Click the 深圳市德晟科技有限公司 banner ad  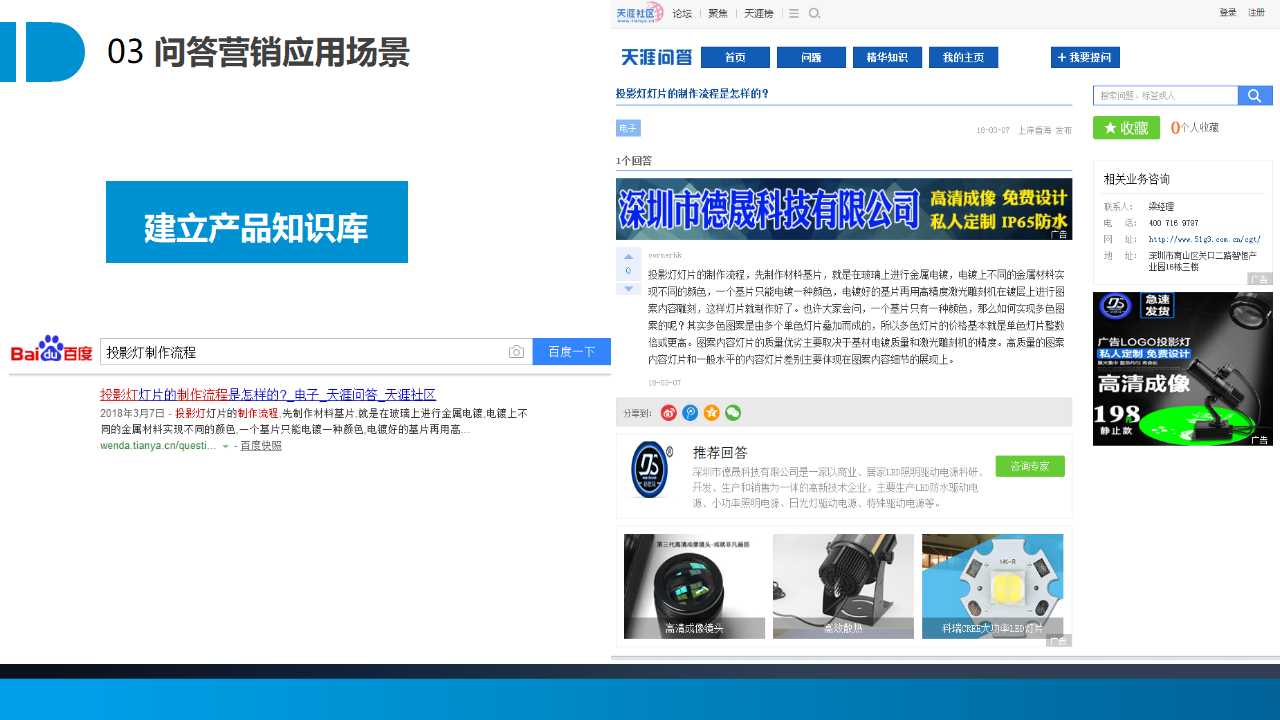(x=844, y=209)
